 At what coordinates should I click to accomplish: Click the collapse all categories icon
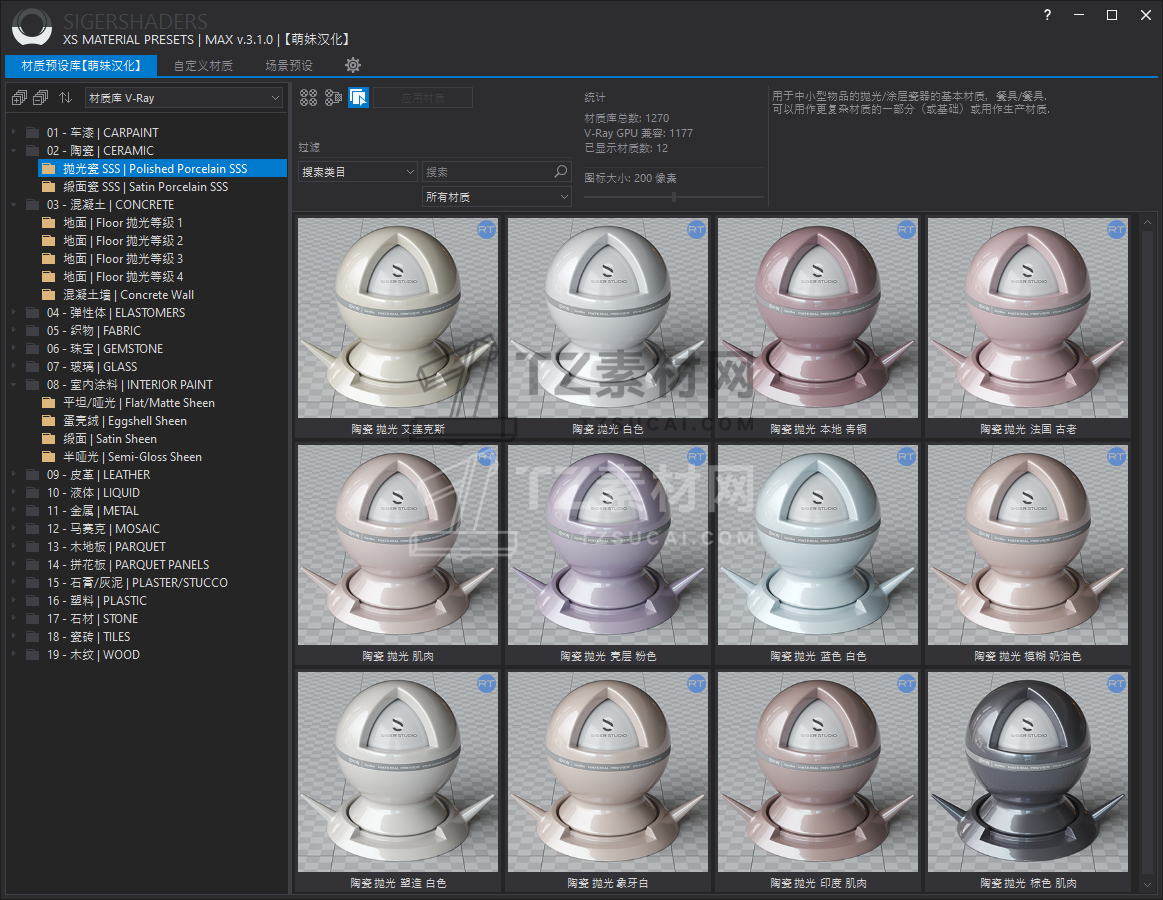click(x=42, y=98)
